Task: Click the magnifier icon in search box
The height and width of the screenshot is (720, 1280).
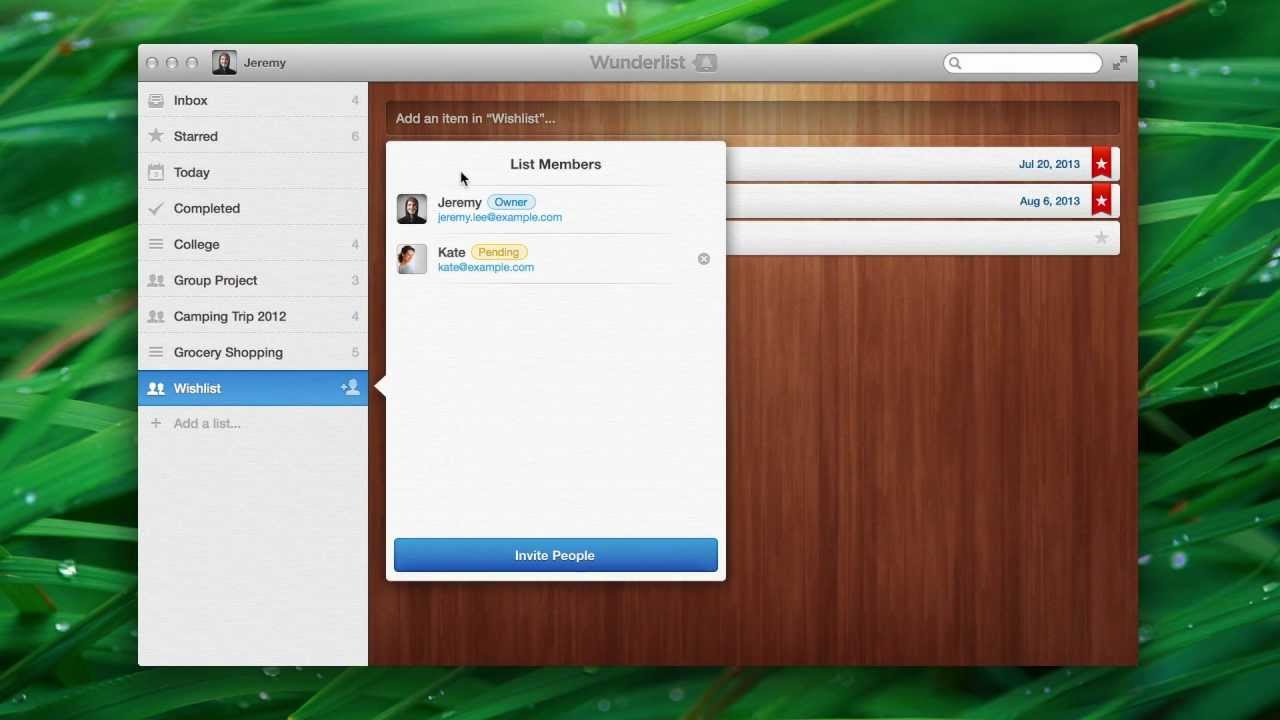Action: tap(955, 63)
